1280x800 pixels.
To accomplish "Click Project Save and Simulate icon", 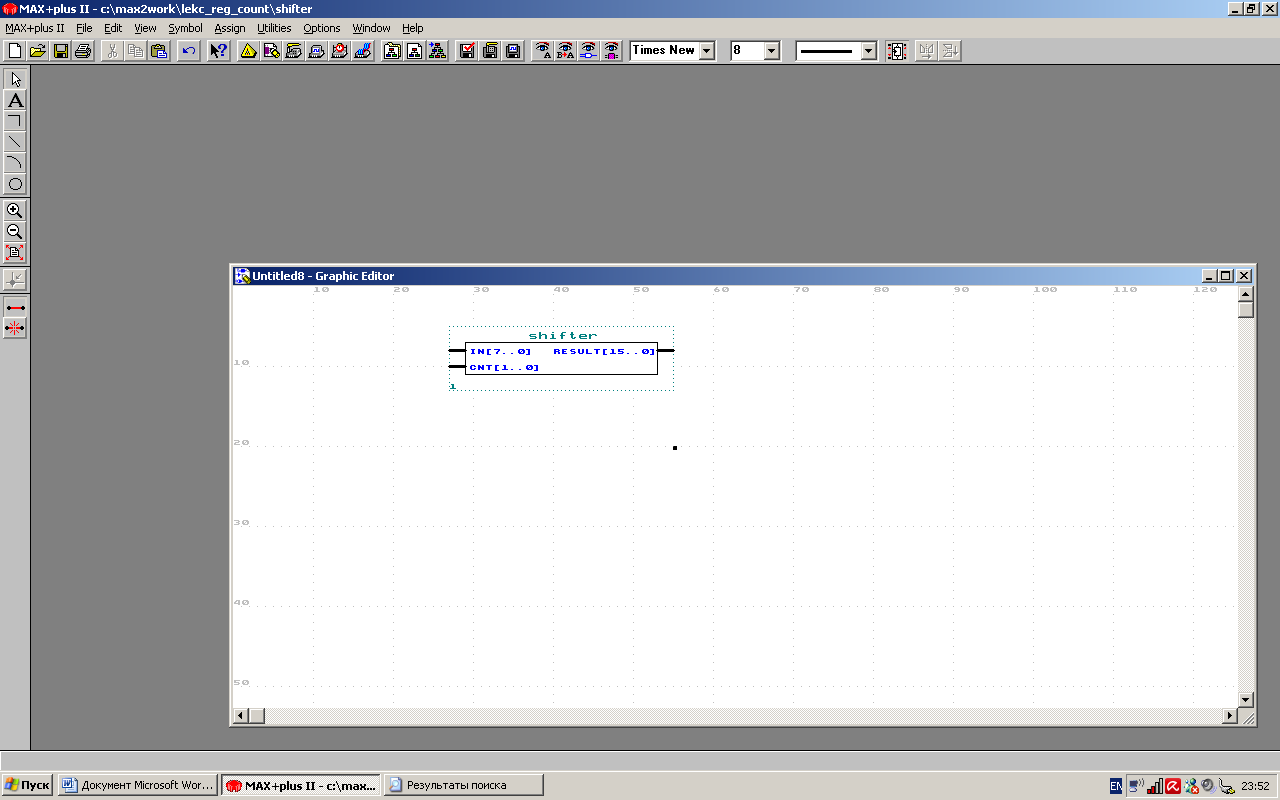I will click(513, 50).
